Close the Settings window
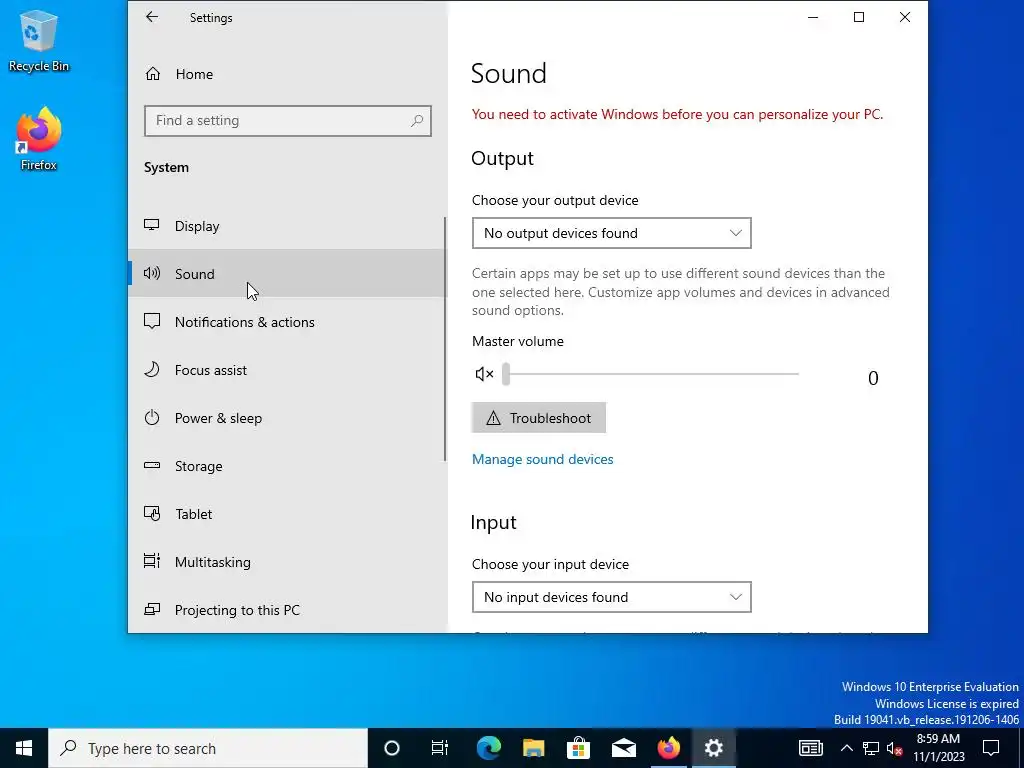 (x=904, y=17)
